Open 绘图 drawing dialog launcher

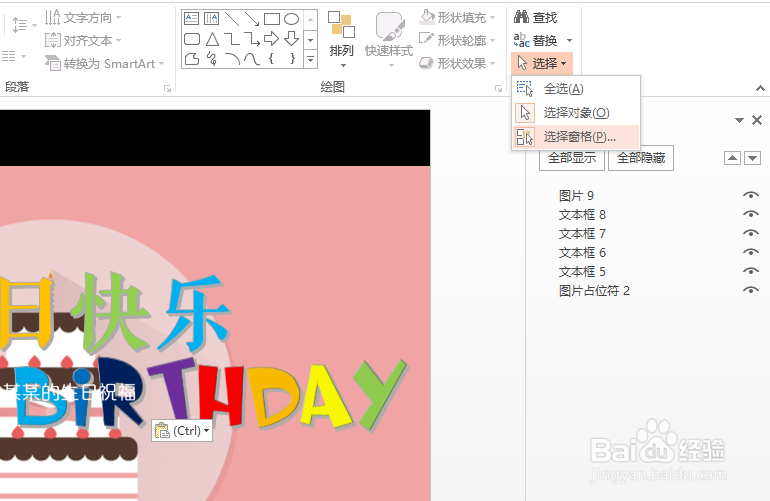498,88
